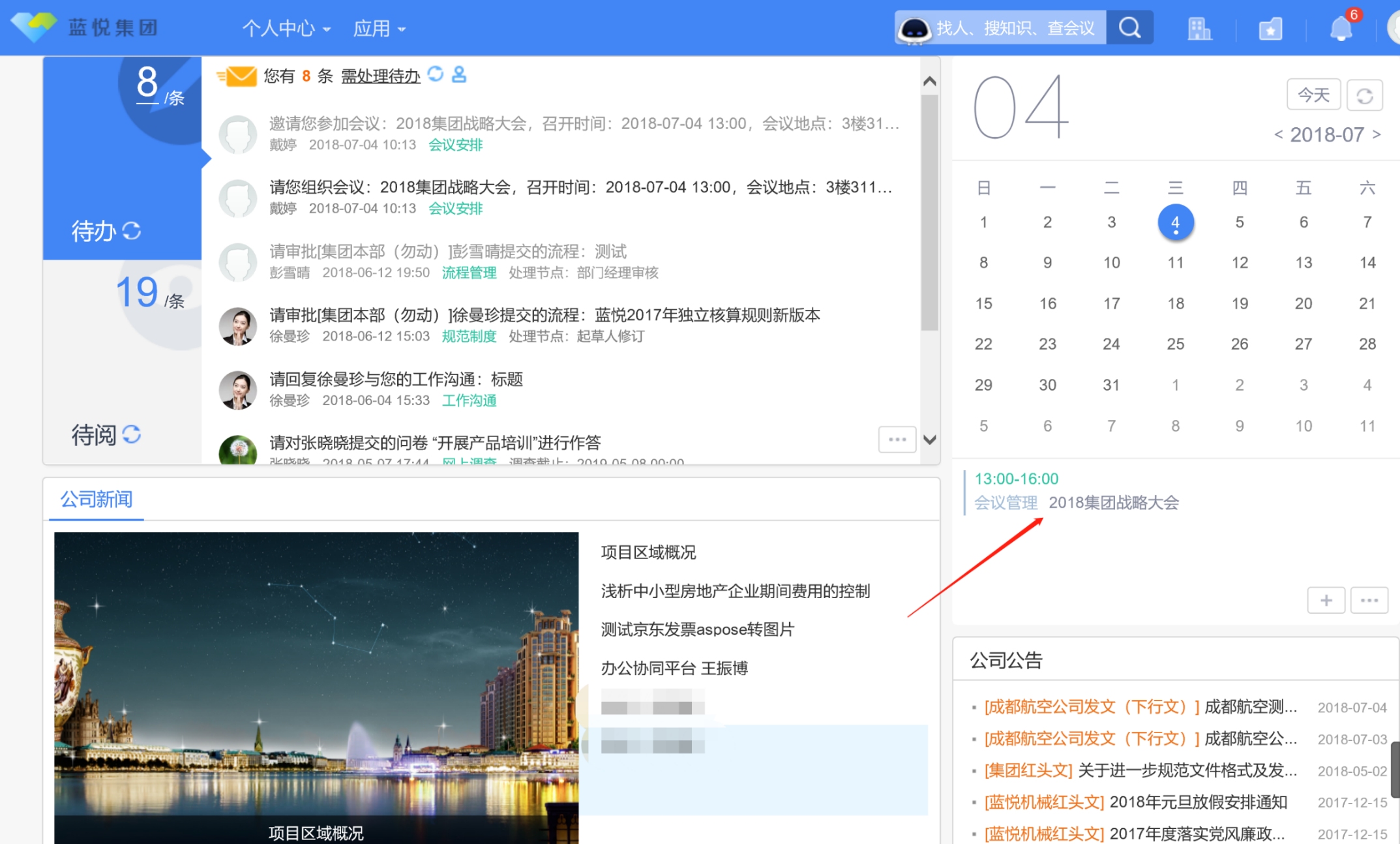Add a calendar event with plus button

(1326, 600)
